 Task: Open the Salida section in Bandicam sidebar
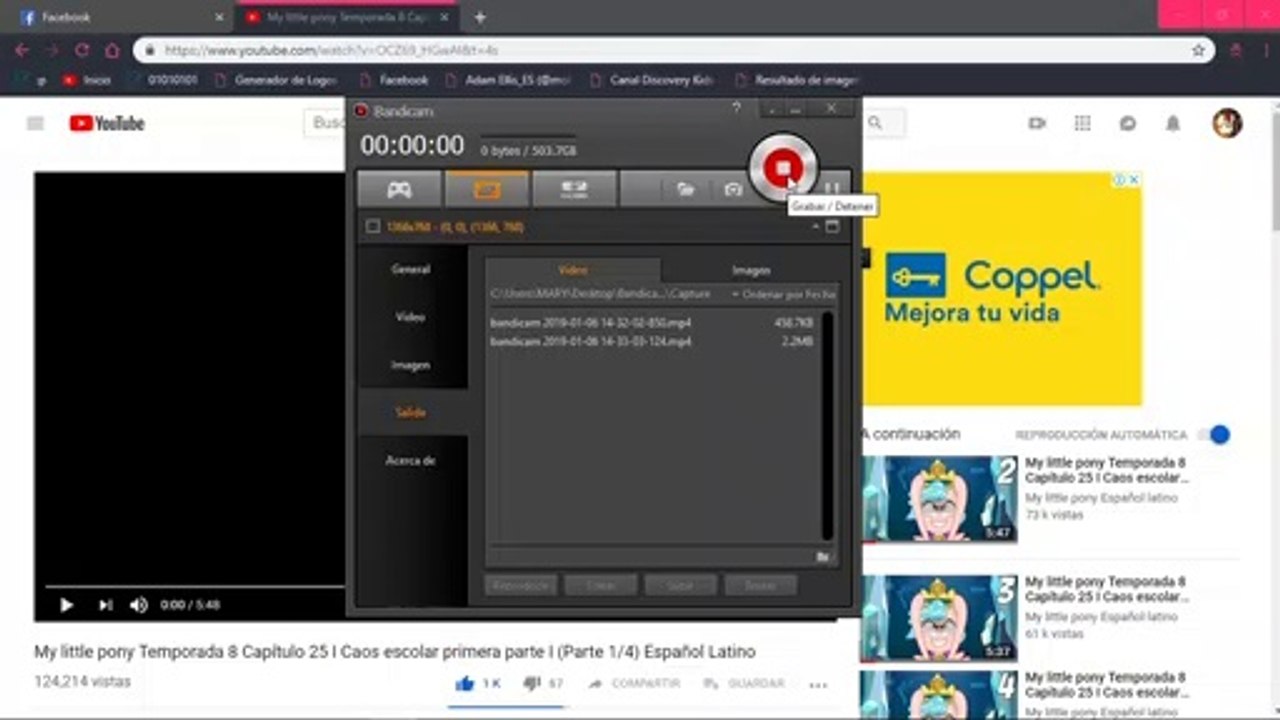pos(411,413)
